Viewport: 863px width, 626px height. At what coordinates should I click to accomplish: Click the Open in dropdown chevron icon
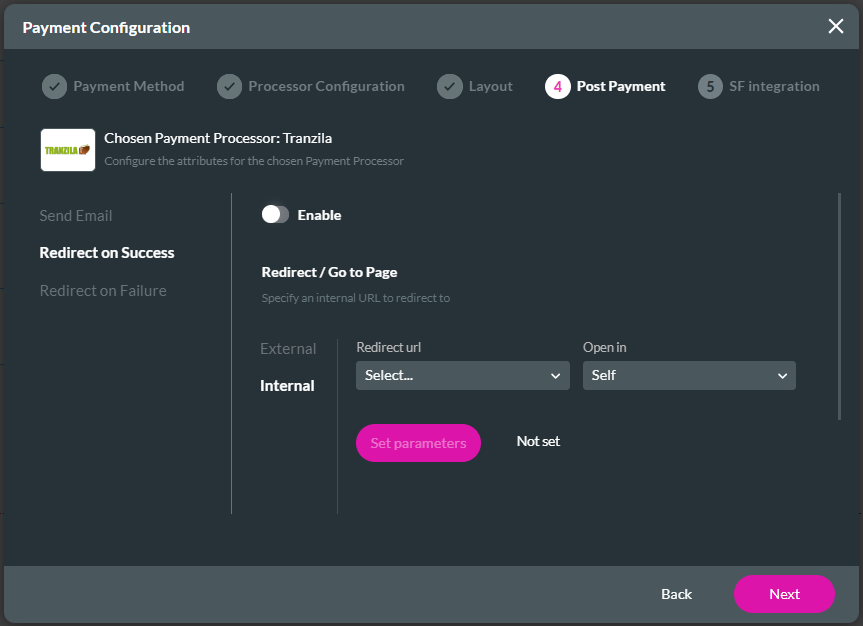782,375
